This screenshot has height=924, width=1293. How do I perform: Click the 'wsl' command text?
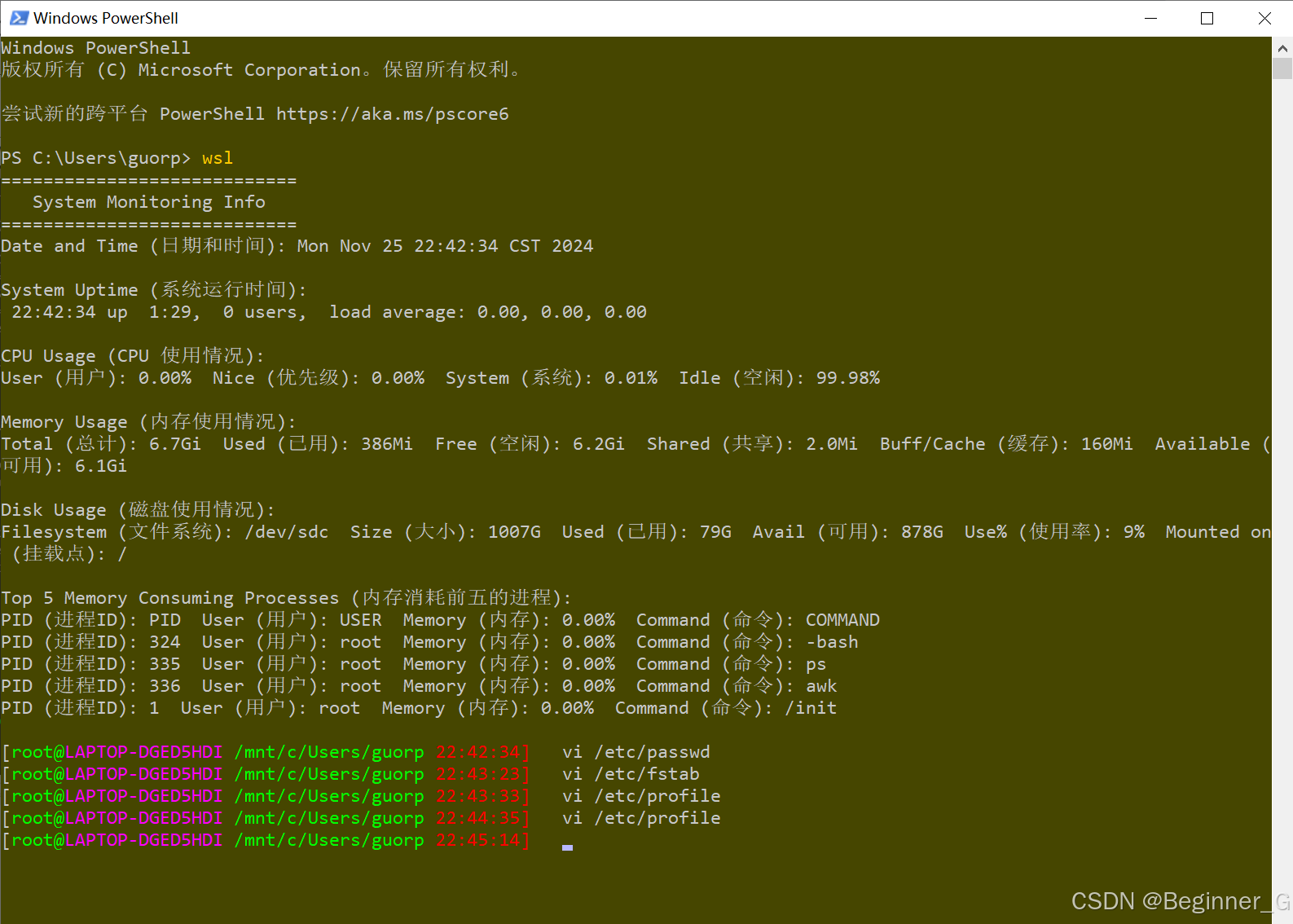[x=218, y=158]
